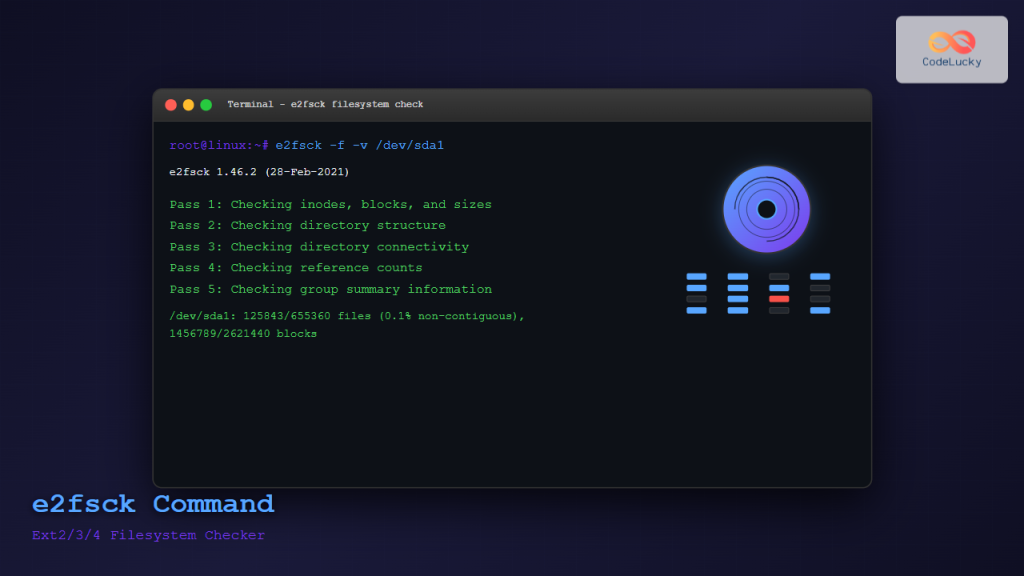This screenshot has height=576, width=1024.
Task: Click the CodeLucky infinity logo
Action: pyautogui.click(x=950, y=42)
